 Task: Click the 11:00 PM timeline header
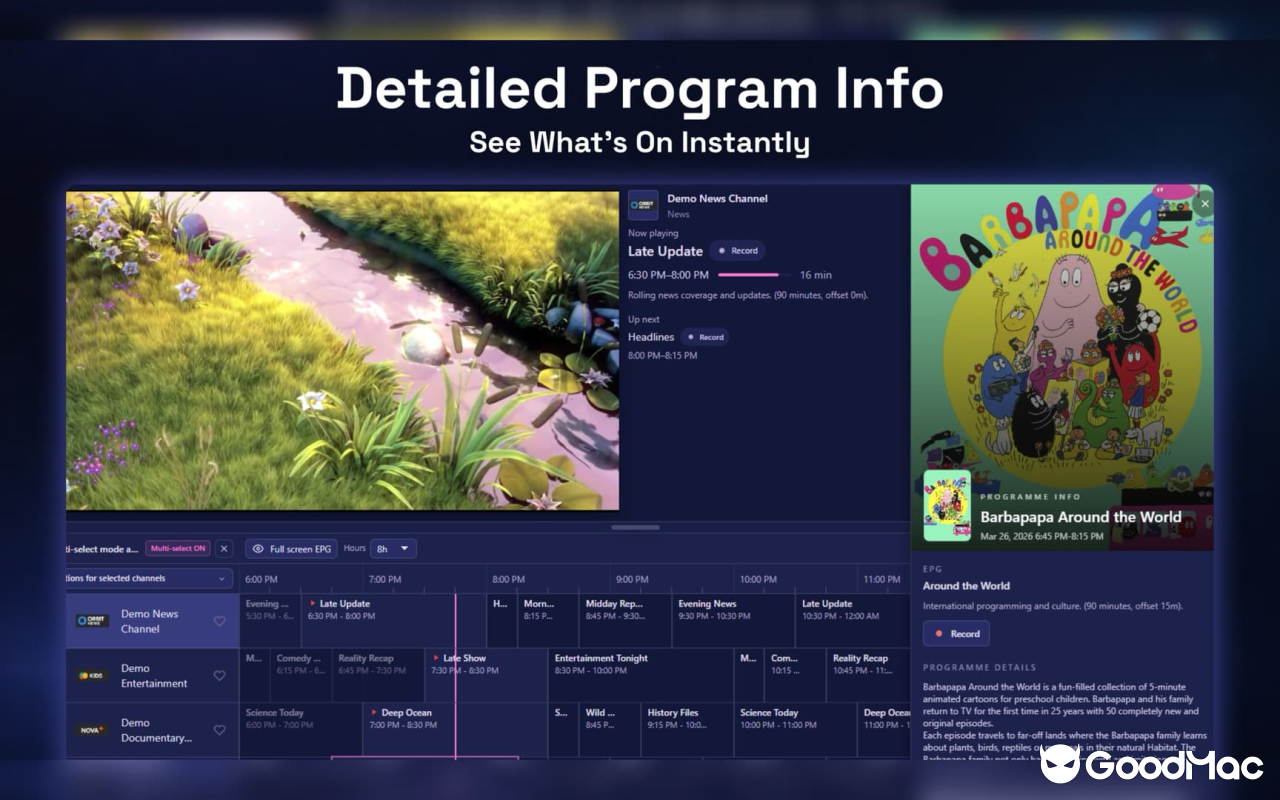pos(881,579)
